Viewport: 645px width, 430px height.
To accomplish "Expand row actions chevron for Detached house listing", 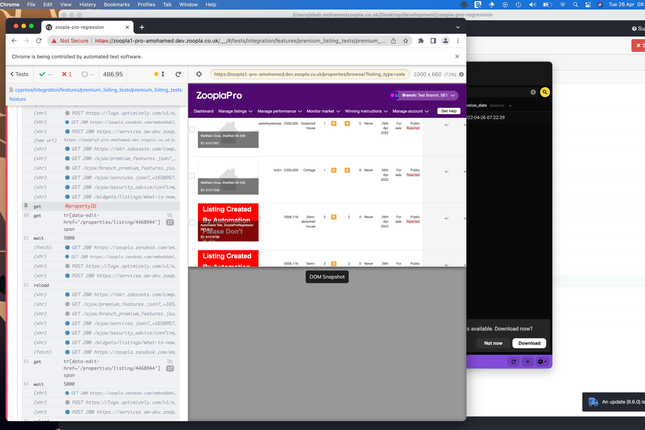I will coord(446,125).
